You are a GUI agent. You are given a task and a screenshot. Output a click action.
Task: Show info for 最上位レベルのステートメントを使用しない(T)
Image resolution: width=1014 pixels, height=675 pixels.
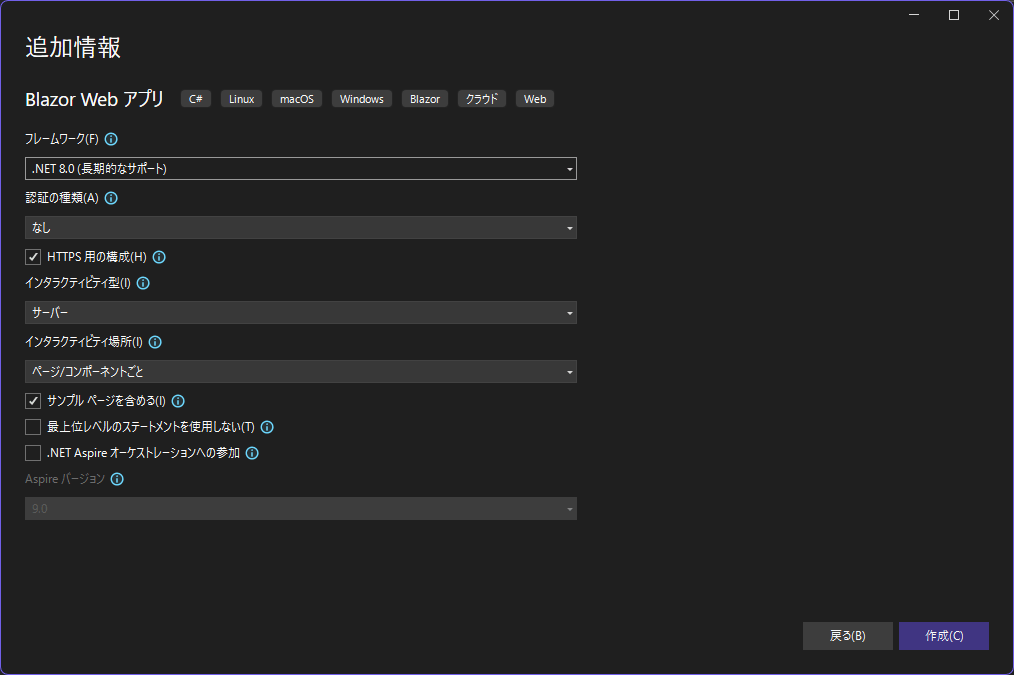click(x=267, y=427)
